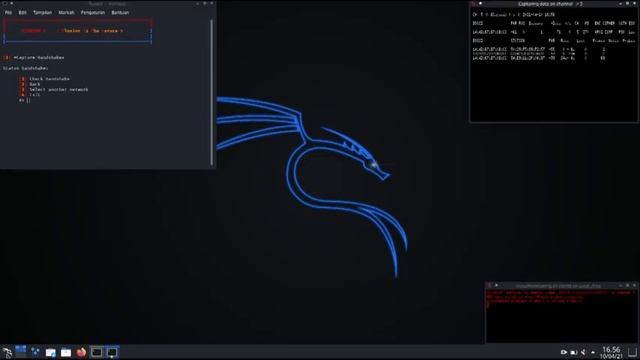
Task: Click the battery tray icon
Action: click(x=574, y=352)
